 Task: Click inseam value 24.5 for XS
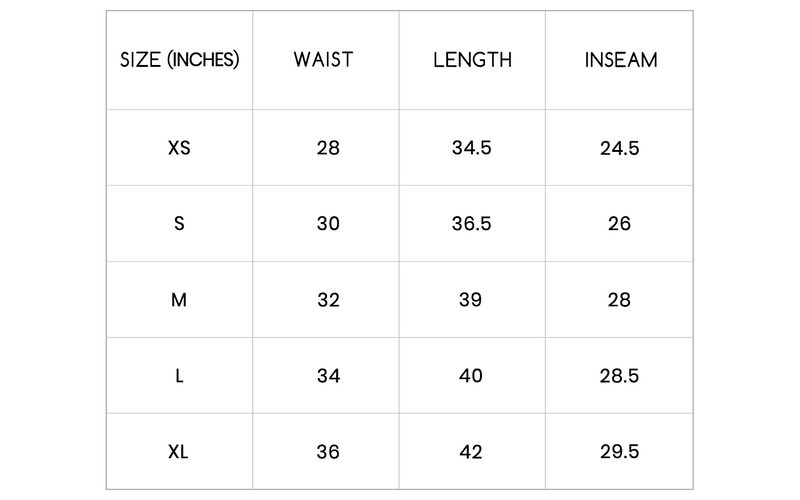(620, 148)
